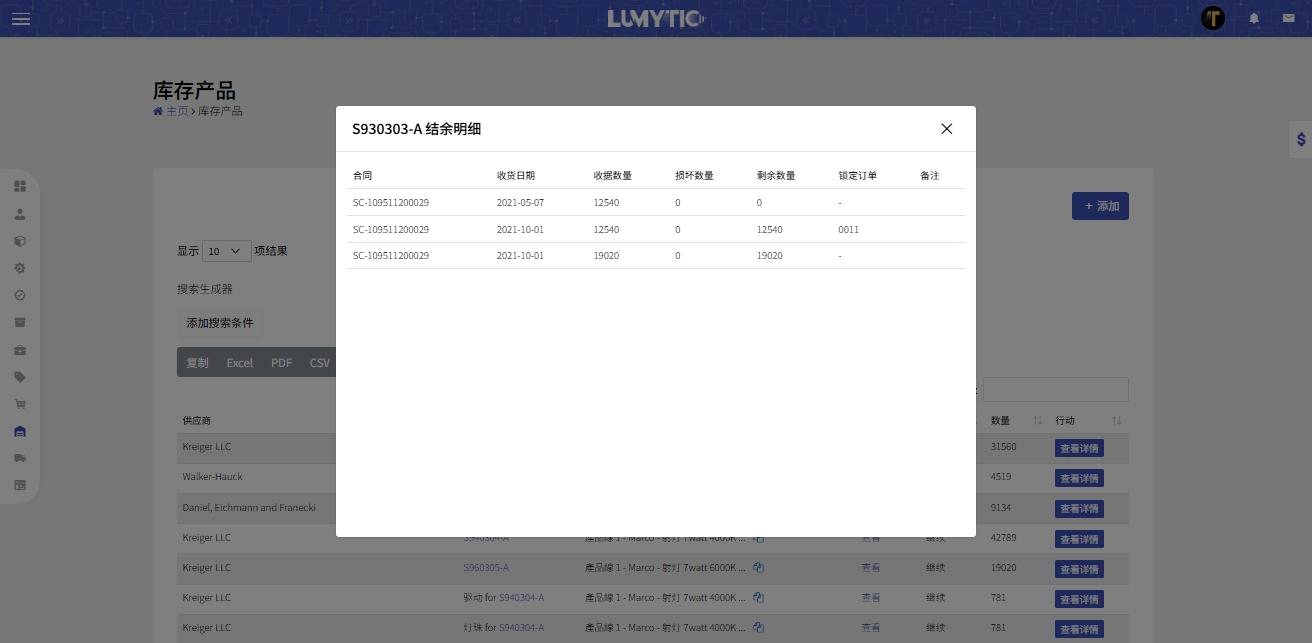
Task: Click the price tag sidebar icon
Action: (20, 377)
